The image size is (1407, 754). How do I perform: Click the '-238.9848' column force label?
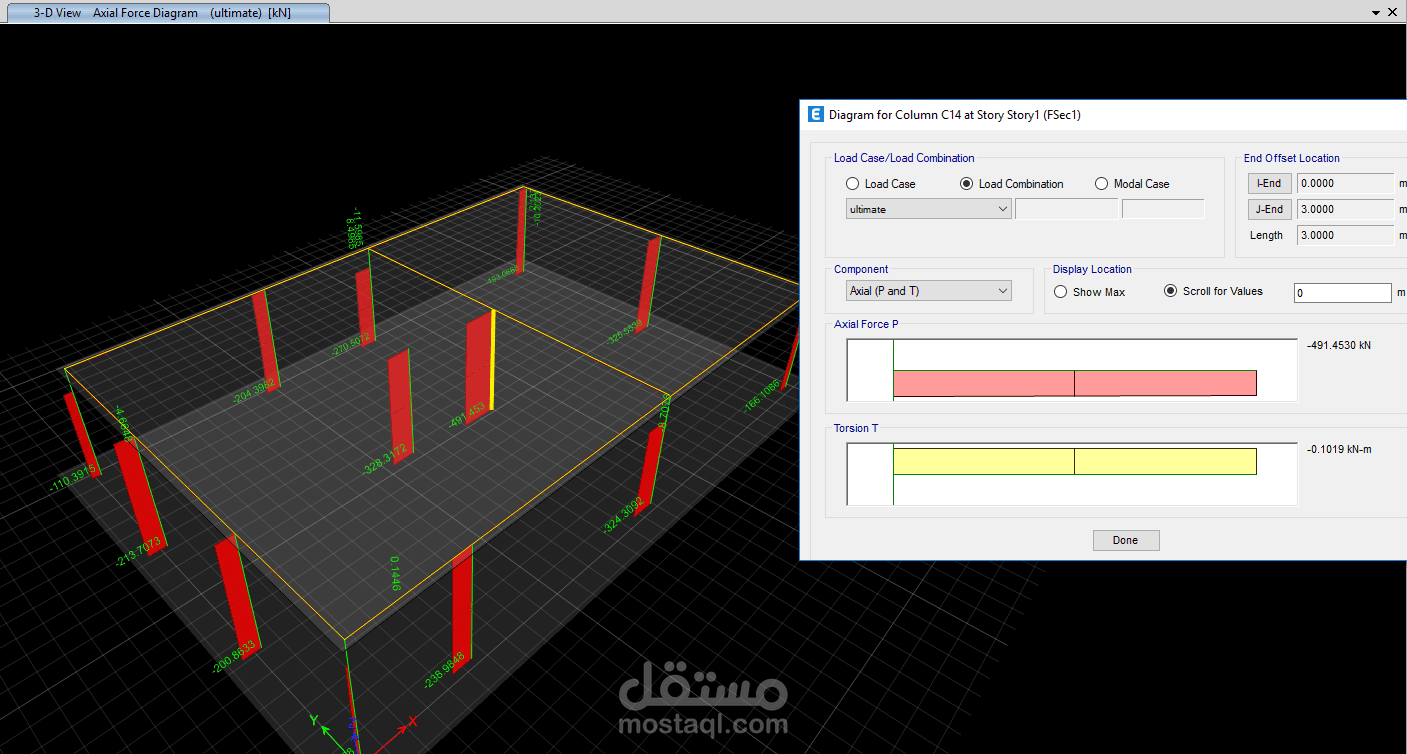[x=445, y=672]
